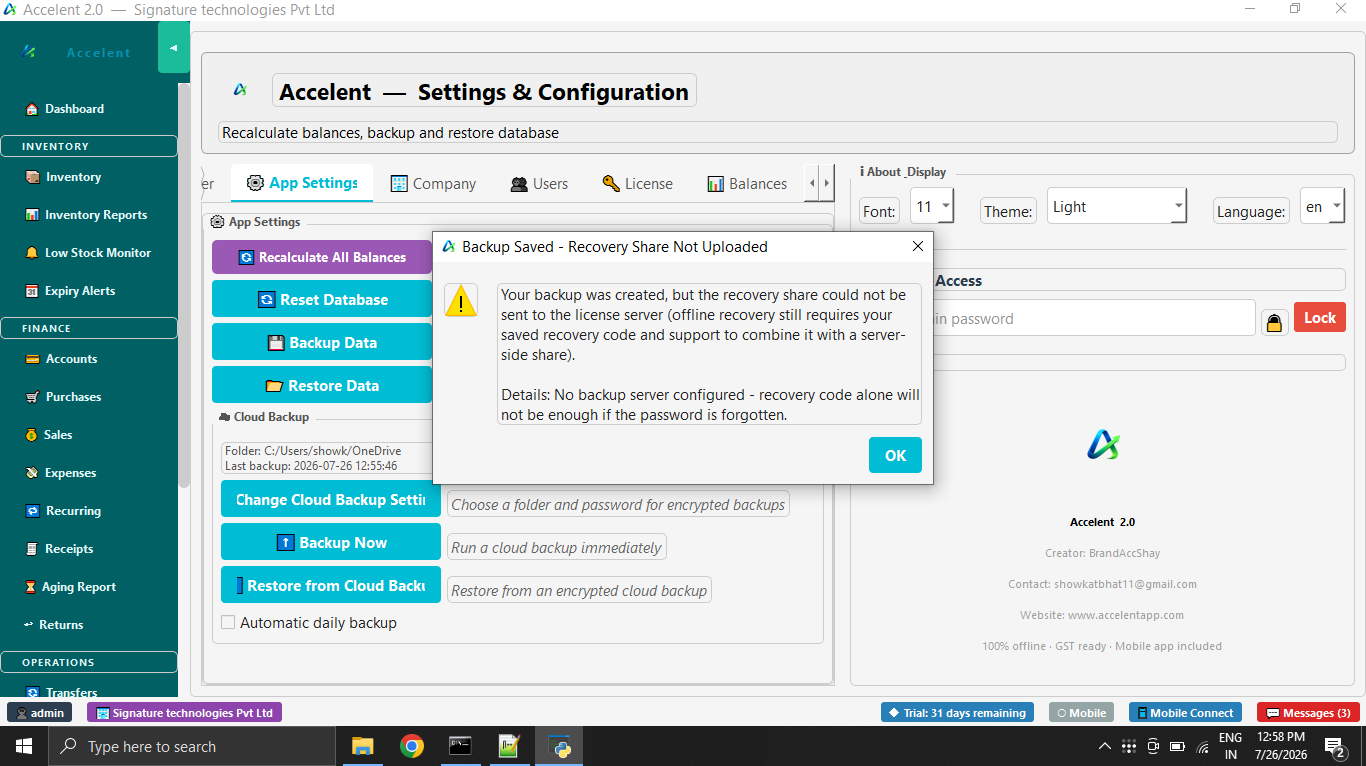
Task: Click the sidebar vertical scrollbar
Action: 183,285
